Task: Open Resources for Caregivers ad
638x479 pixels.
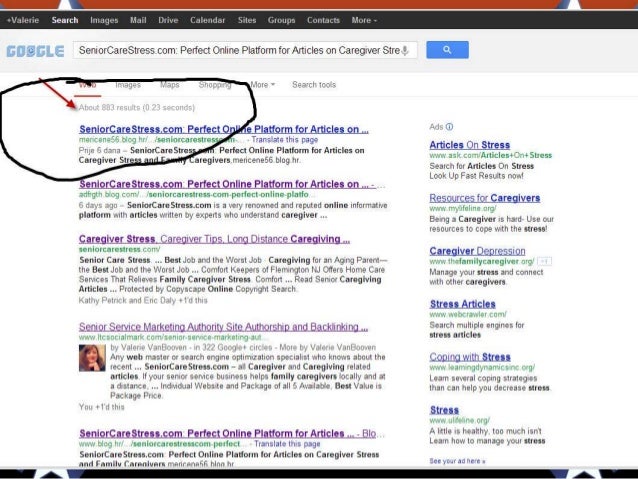Action: pos(485,198)
